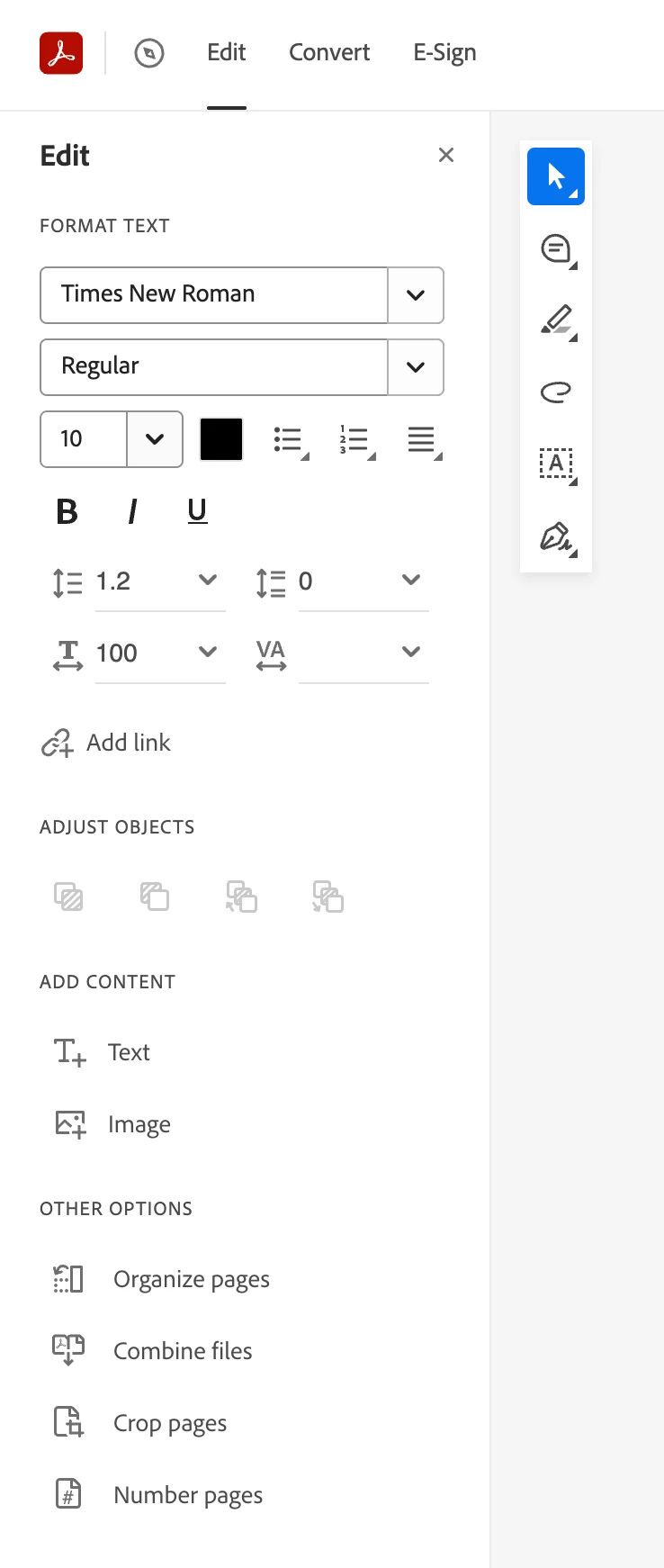Open the numbered list options

[x=356, y=440]
